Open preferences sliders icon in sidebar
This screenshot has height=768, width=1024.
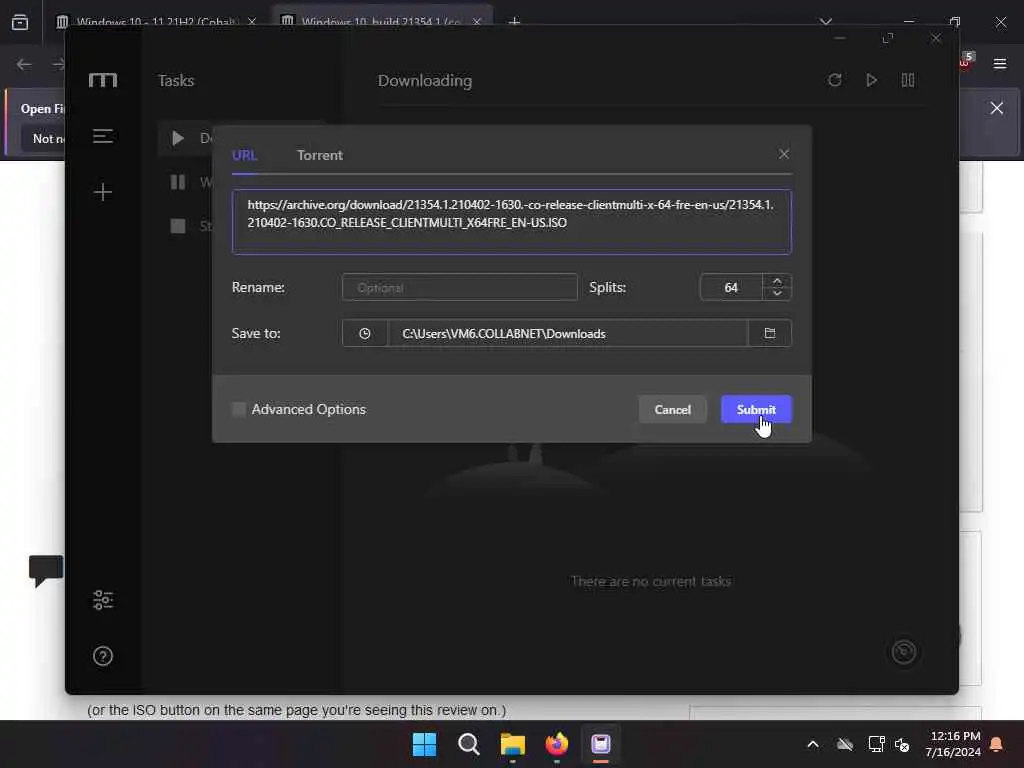103,600
